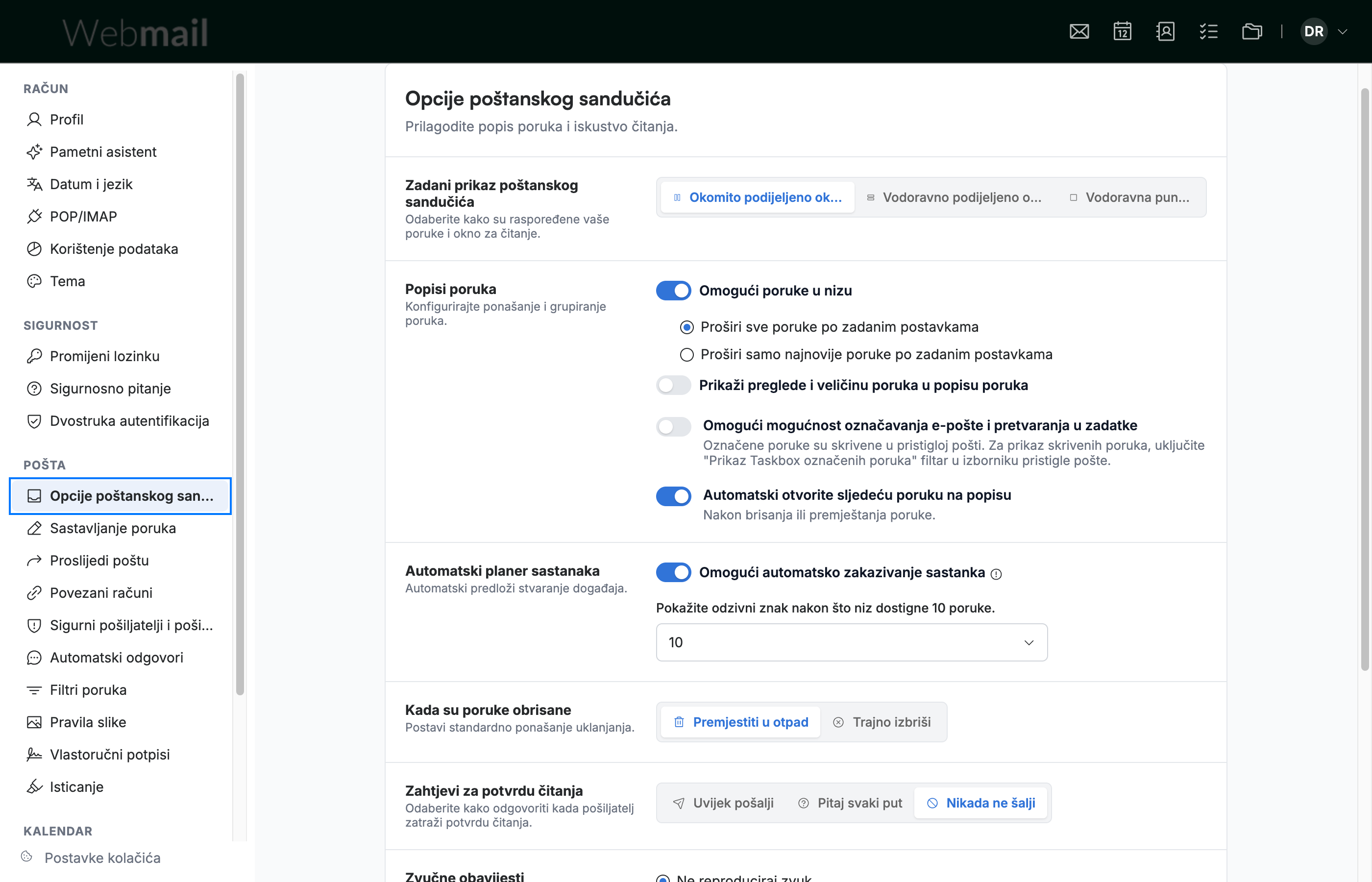
Task: Open the Calendar icon in header
Action: [1122, 31]
